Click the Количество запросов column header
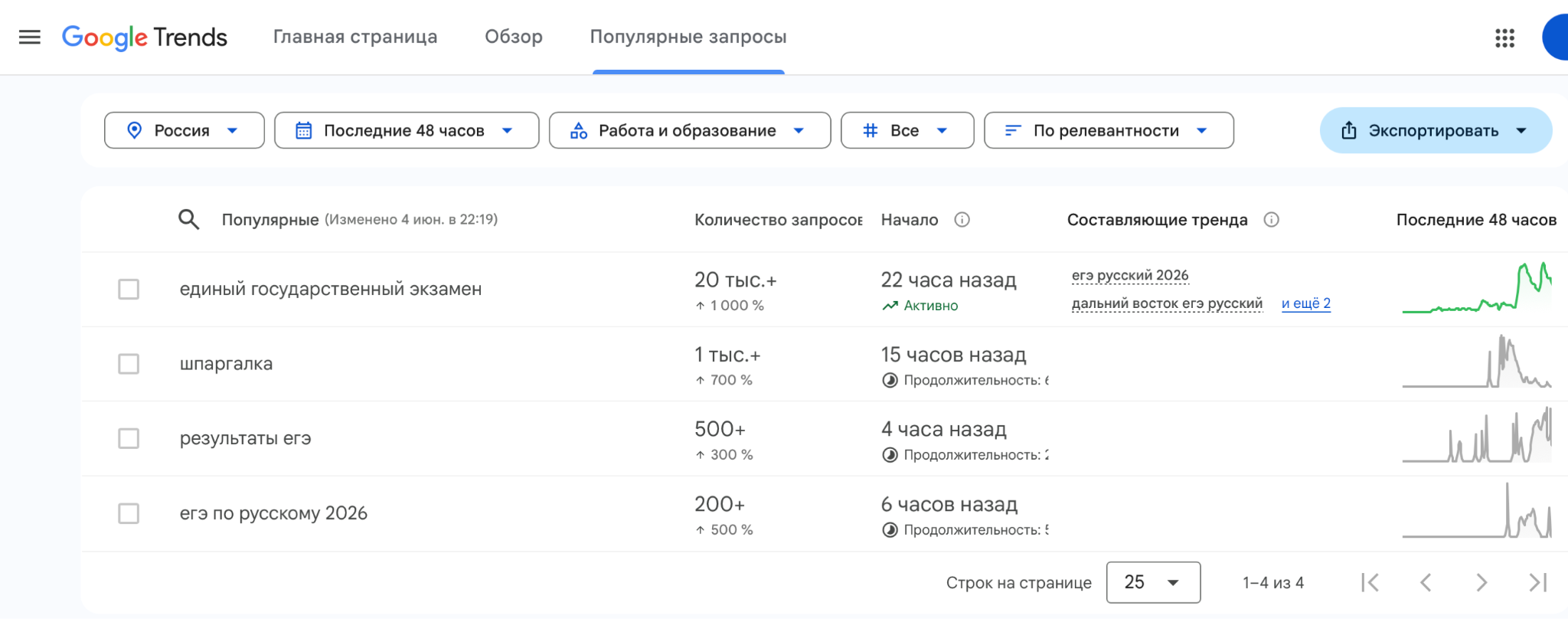 tap(779, 220)
